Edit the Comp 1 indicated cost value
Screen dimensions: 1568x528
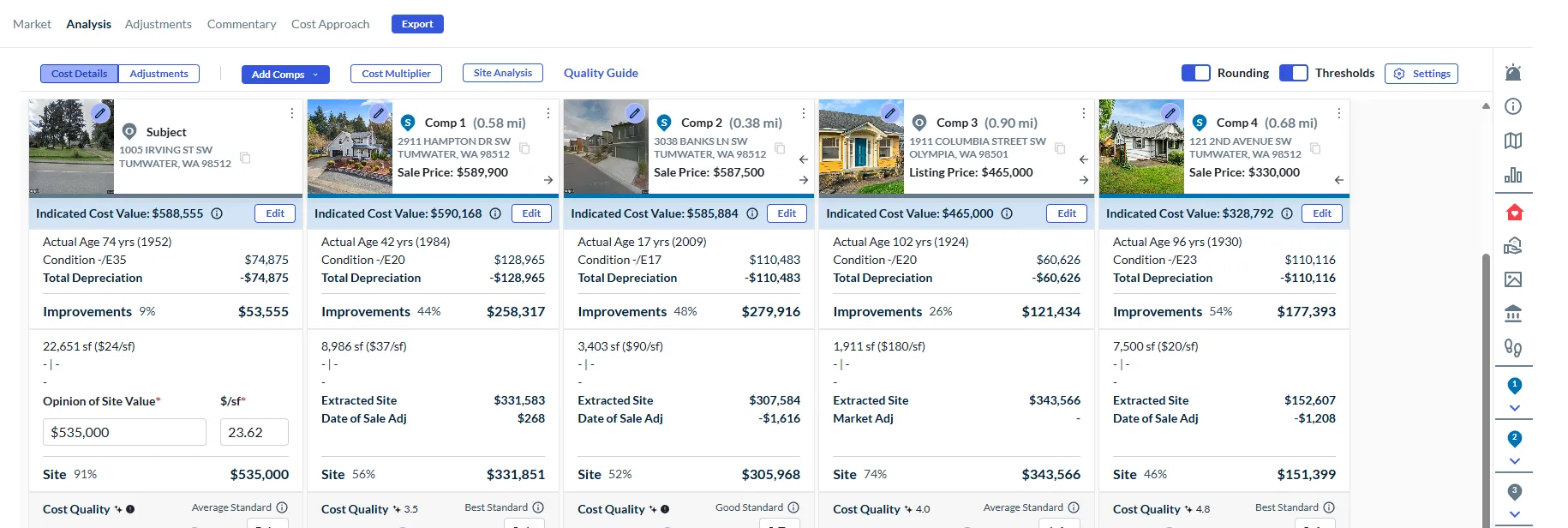531,213
